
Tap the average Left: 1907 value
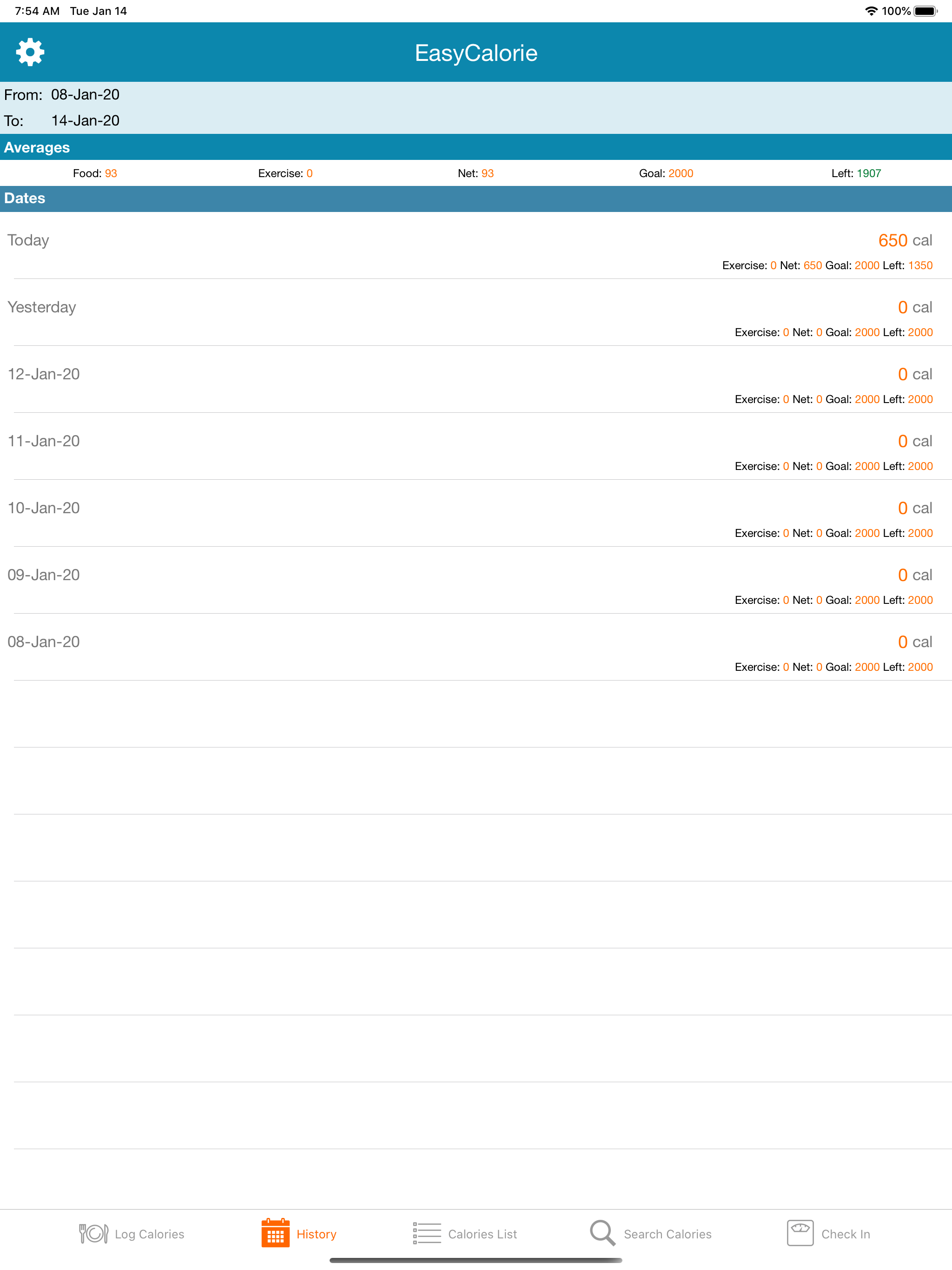coord(856,173)
